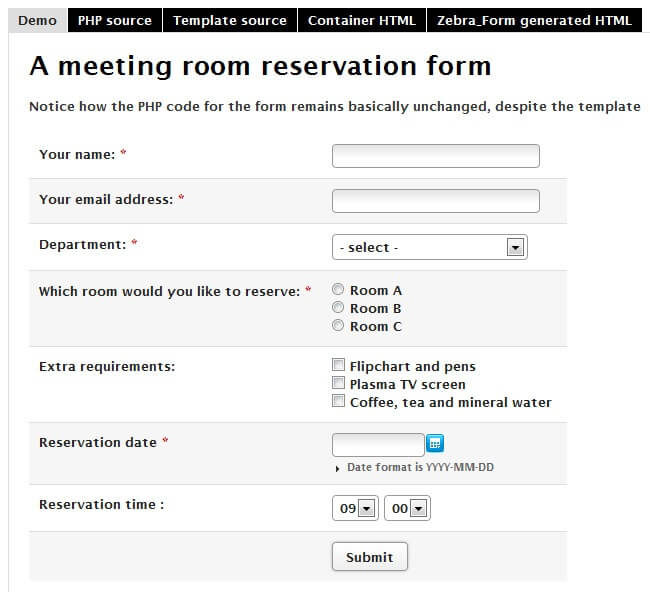View the Container HTML tab

(361, 20)
